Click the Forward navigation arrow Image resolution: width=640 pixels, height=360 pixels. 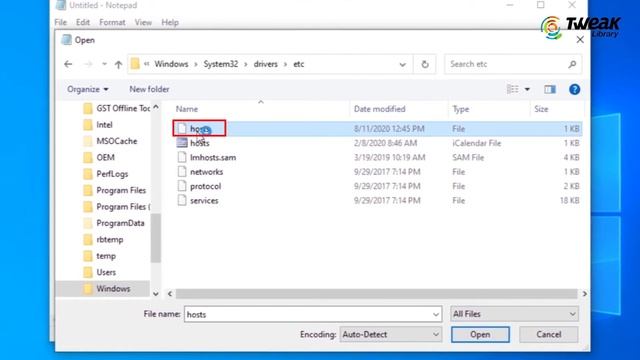tap(88, 64)
